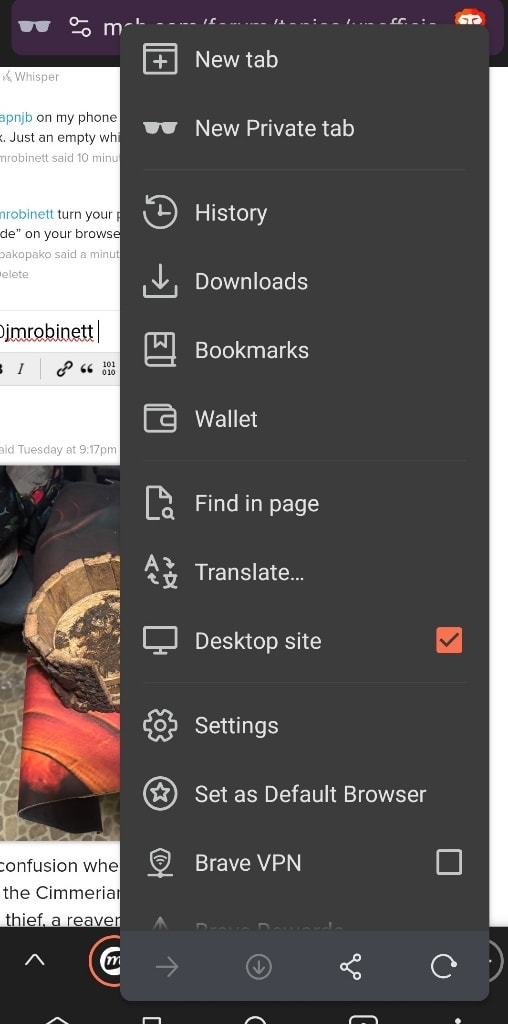This screenshot has height=1024, width=508.
Task: Click the insert link icon in editor
Action: point(63,369)
